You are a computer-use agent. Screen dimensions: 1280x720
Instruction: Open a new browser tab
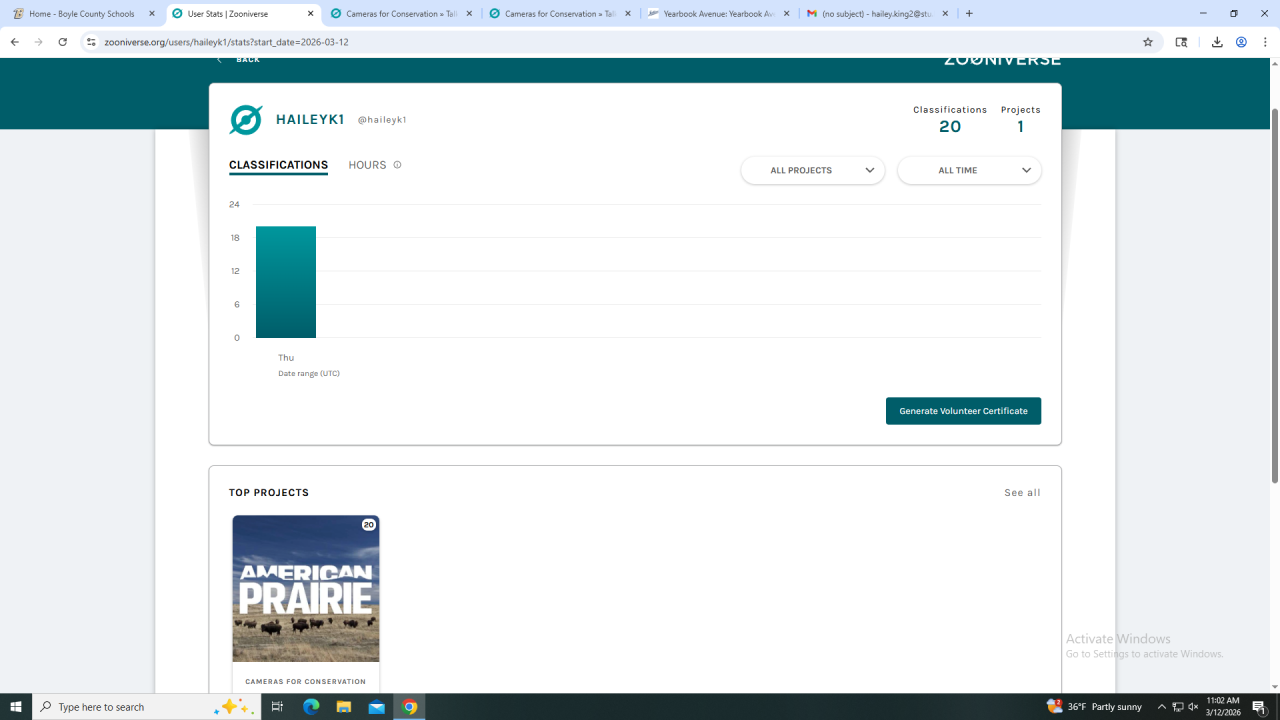coord(969,14)
